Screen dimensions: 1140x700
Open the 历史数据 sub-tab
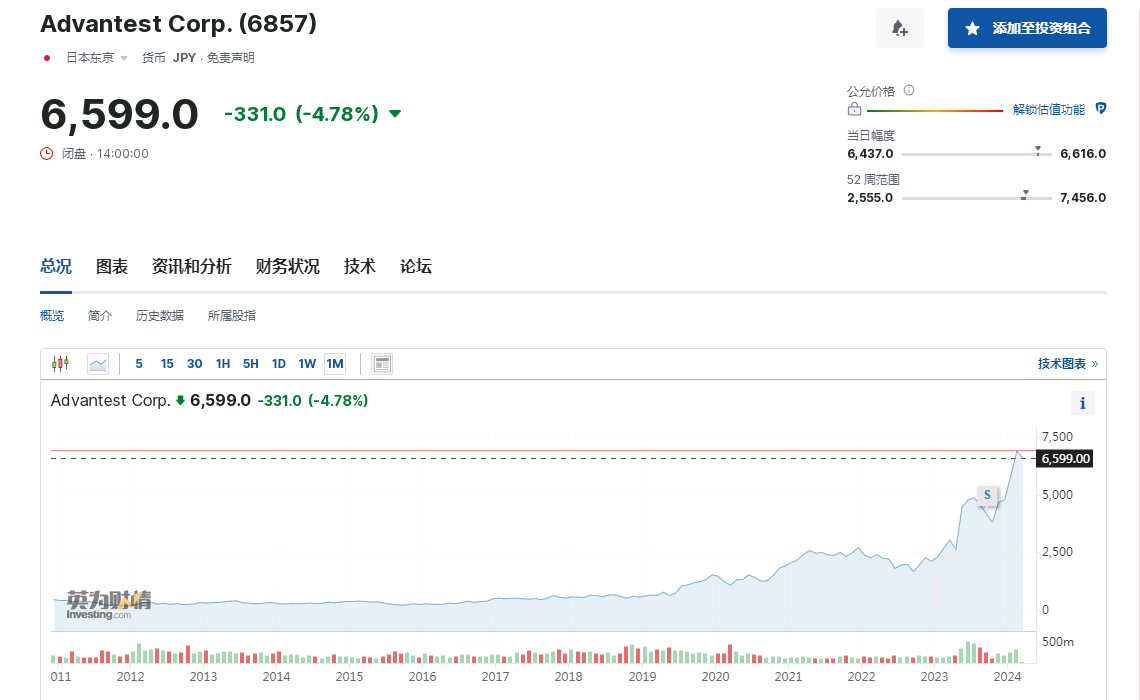pos(160,315)
